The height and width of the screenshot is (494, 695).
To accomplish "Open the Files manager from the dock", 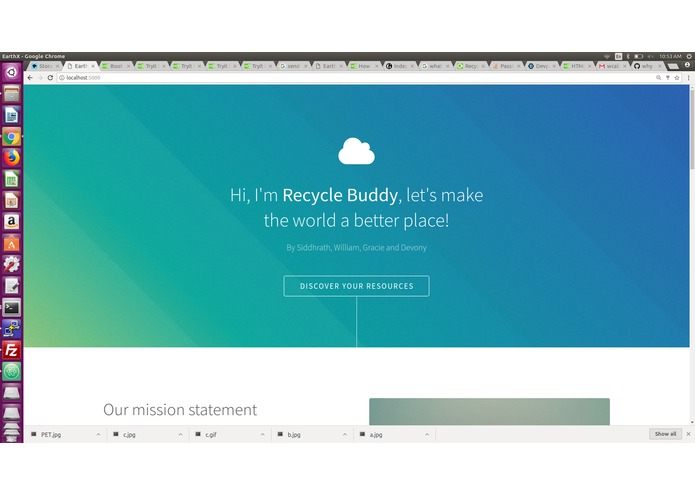I will tap(12, 94).
